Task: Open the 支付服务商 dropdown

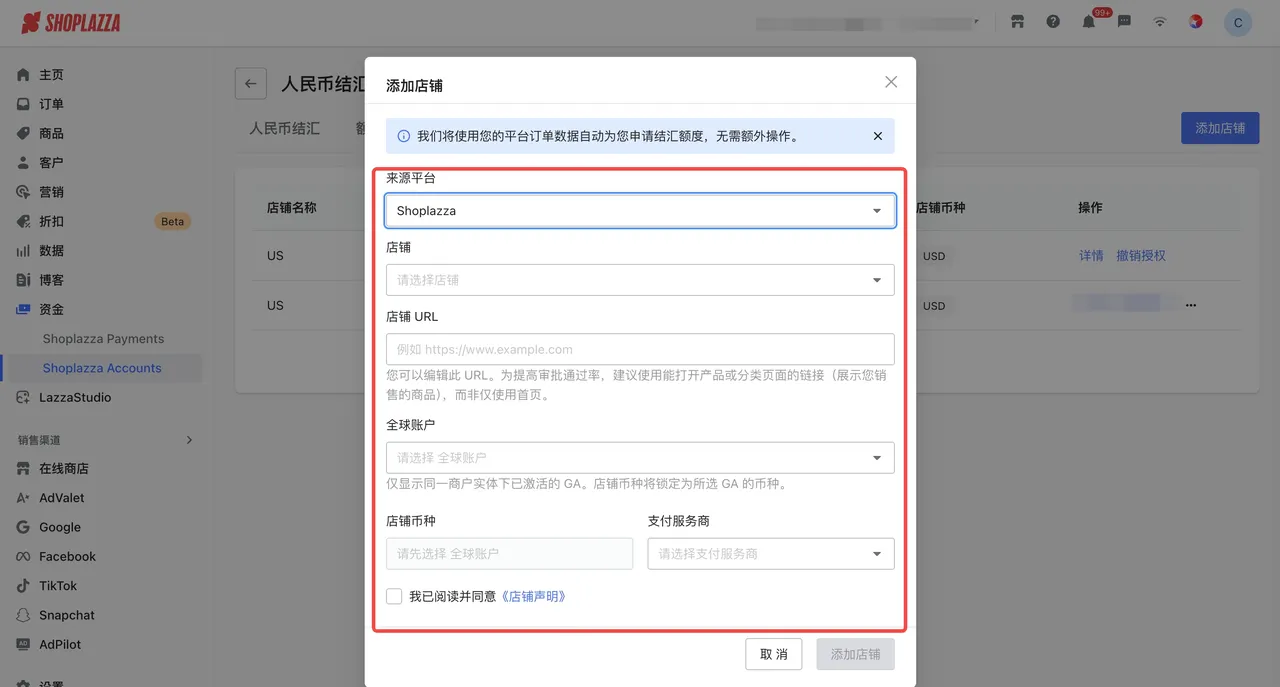Action: (771, 553)
